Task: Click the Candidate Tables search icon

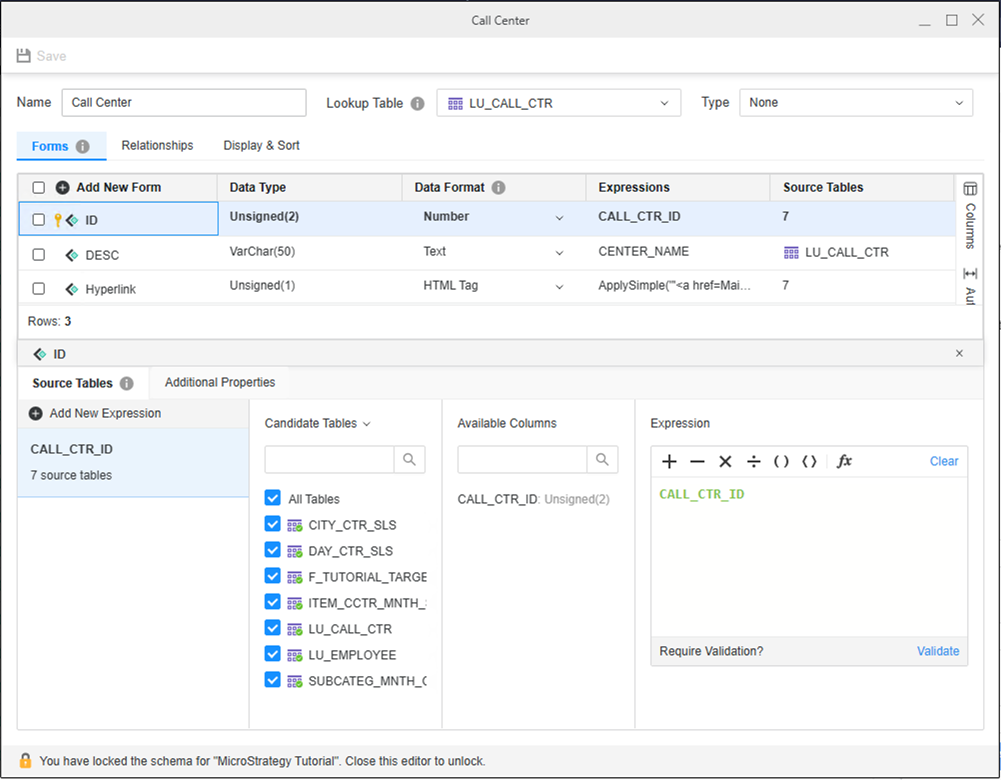Action: [x=409, y=459]
